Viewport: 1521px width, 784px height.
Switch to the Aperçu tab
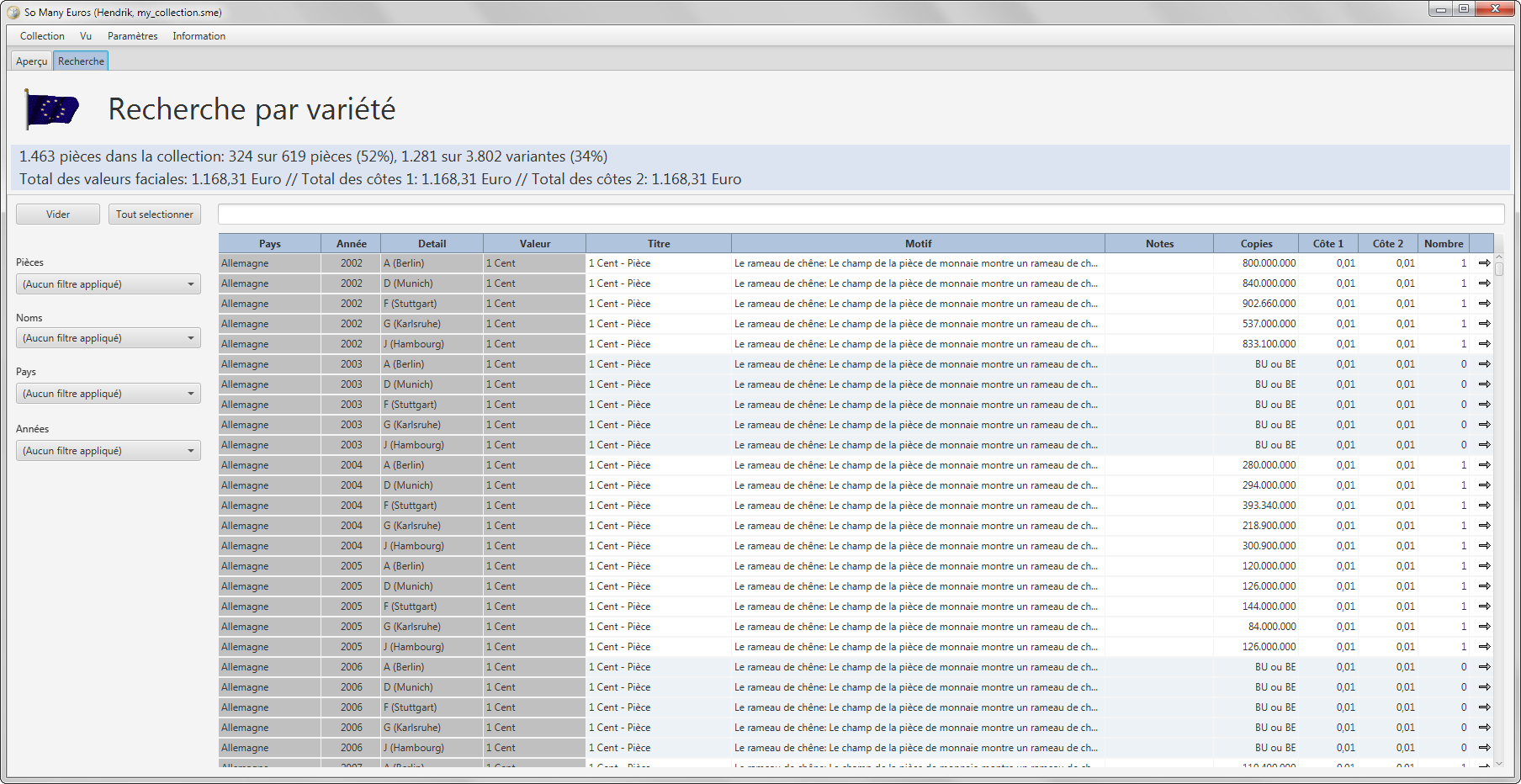click(x=32, y=61)
